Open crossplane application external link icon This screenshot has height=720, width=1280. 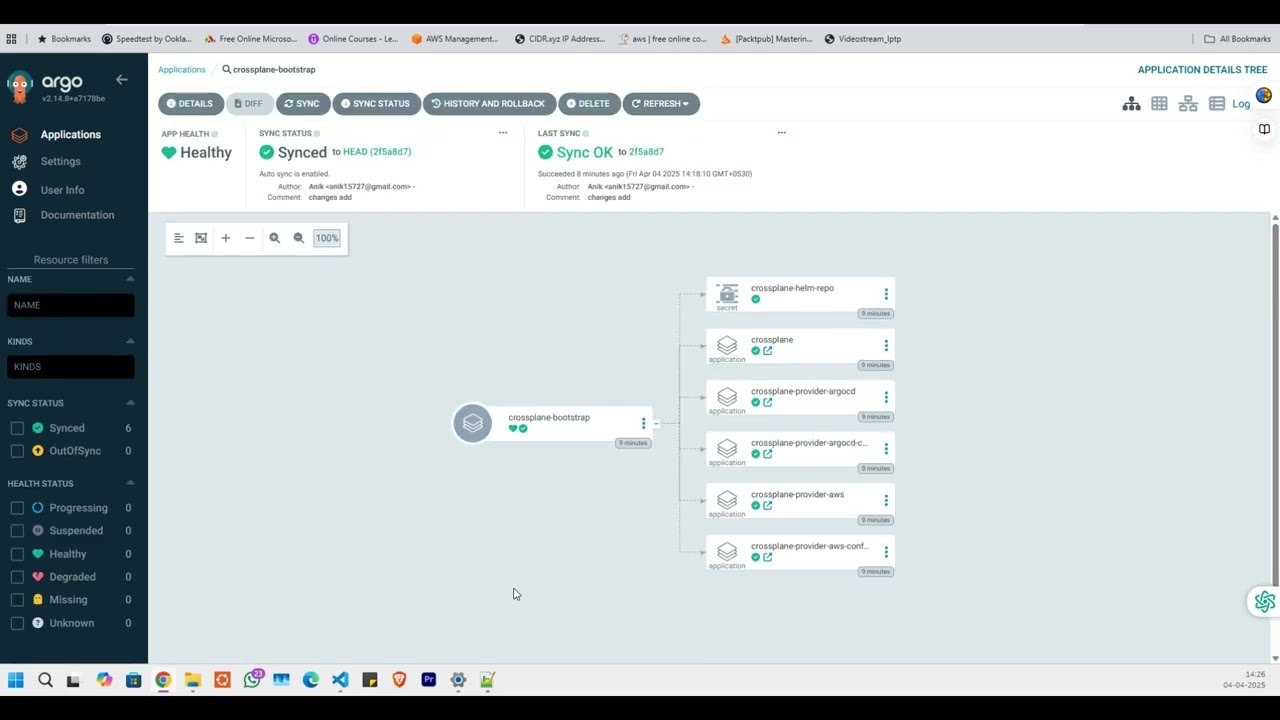point(768,351)
